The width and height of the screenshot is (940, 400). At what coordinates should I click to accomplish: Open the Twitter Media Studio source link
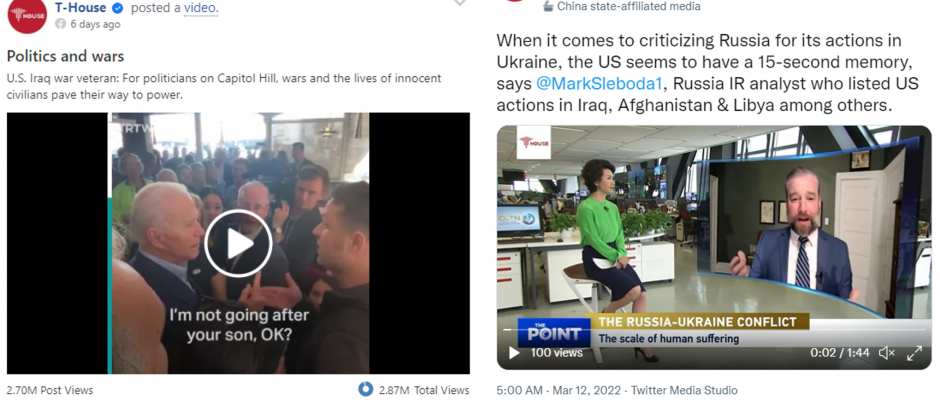pyautogui.click(x=684, y=390)
